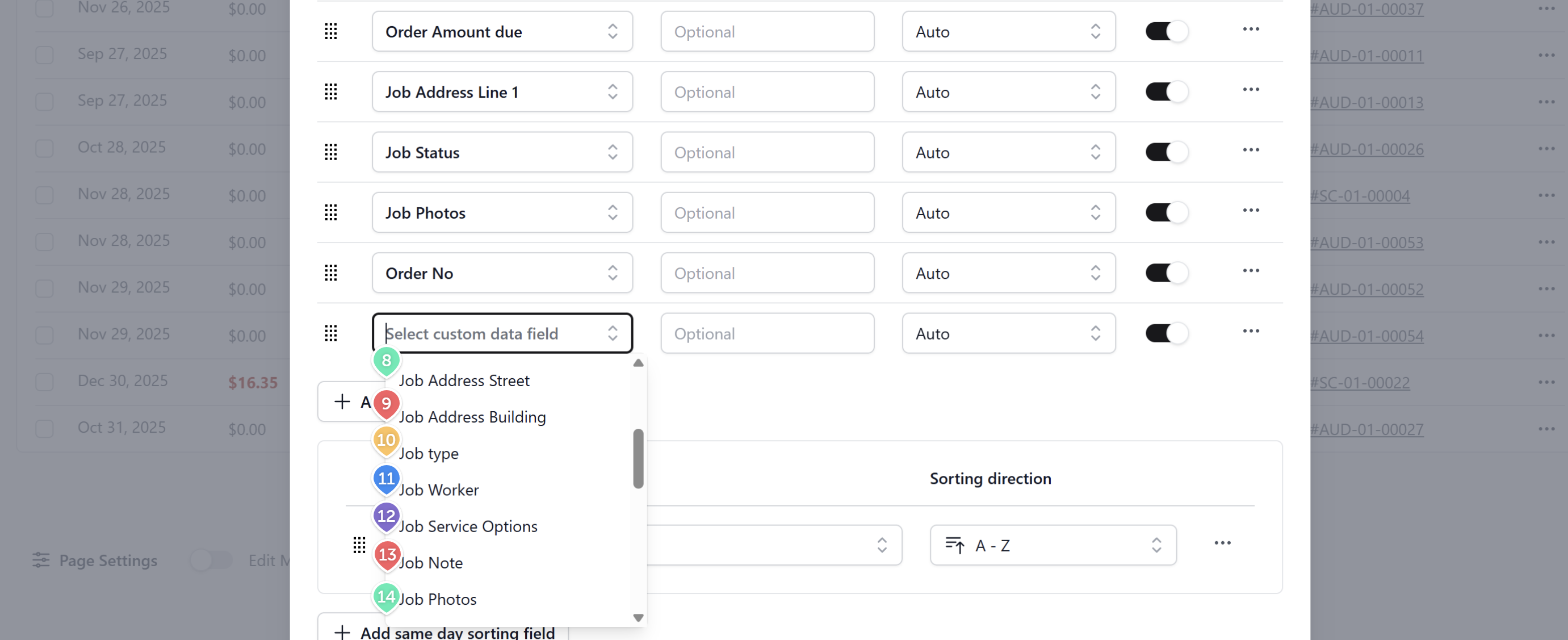1568x640 pixels.
Task: Open three-dot menu for Order No row
Action: point(1250,271)
